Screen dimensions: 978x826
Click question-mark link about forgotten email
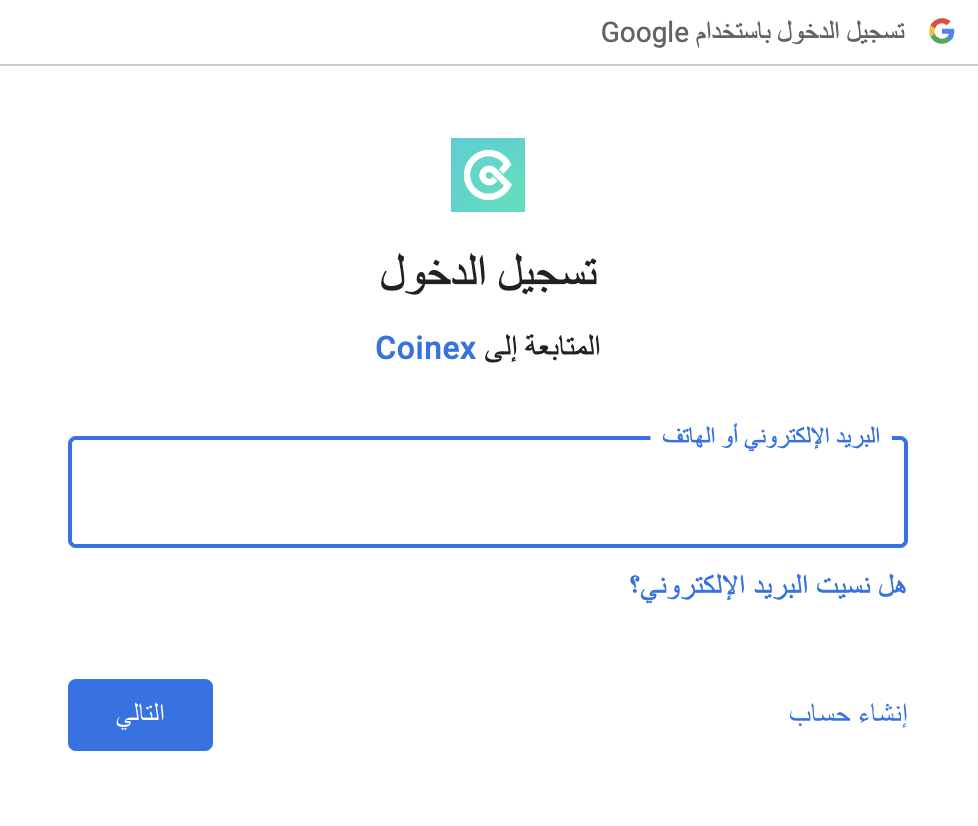[x=768, y=586]
